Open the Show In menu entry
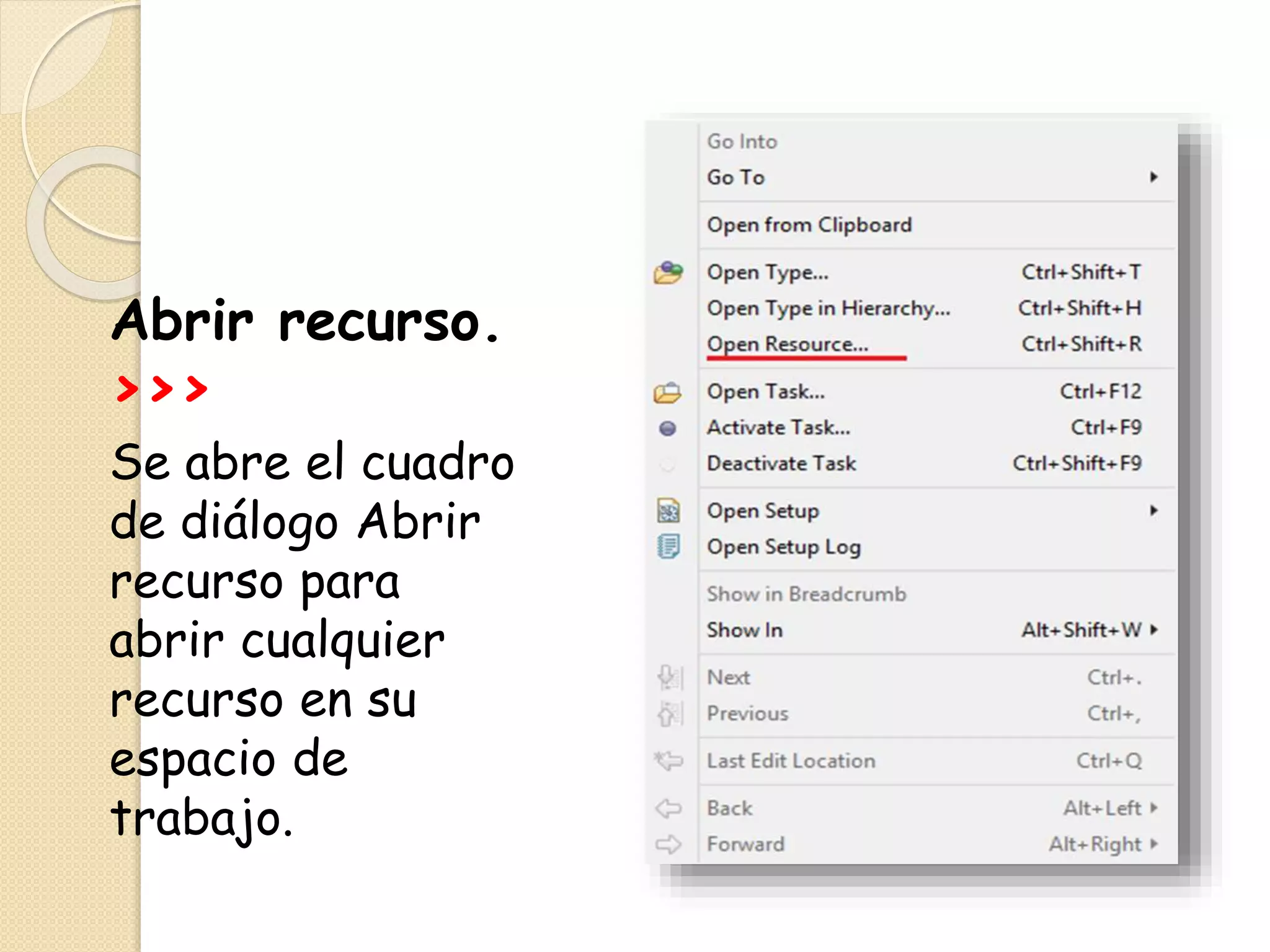Viewport: 1270px width, 952px height. click(x=938, y=630)
